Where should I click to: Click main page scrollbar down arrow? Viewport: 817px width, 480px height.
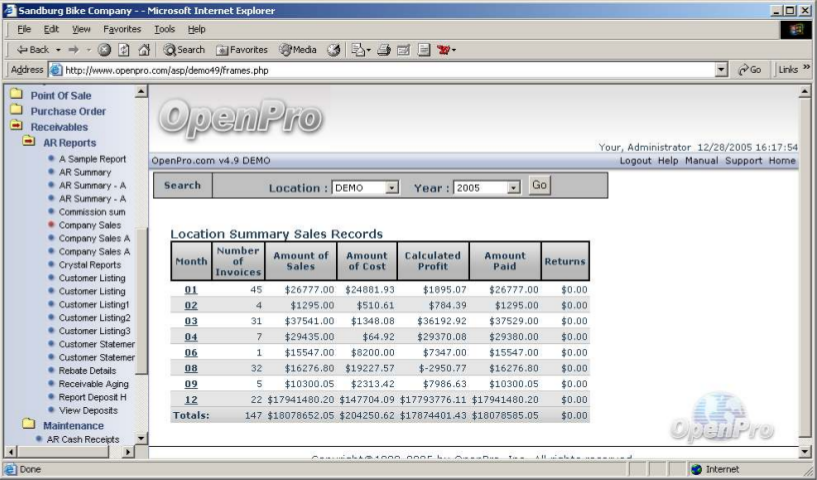click(804, 452)
